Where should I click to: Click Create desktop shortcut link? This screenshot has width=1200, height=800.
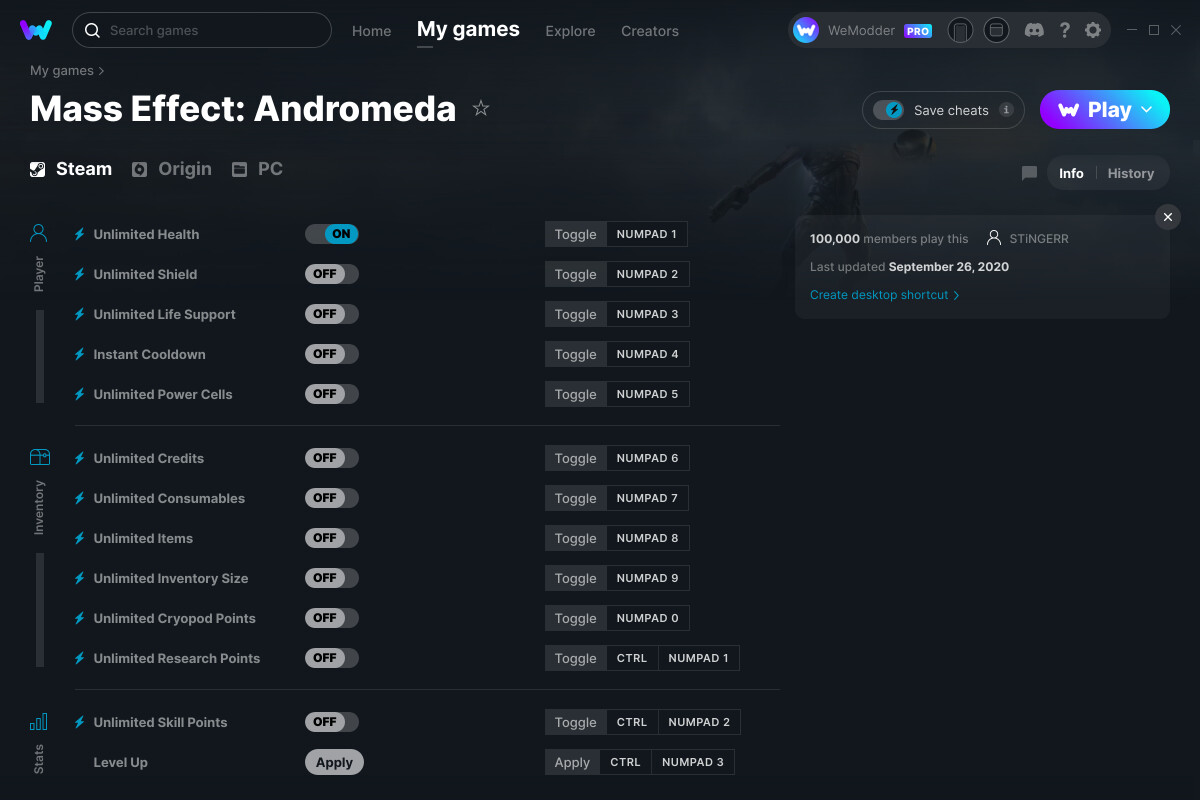click(x=885, y=295)
